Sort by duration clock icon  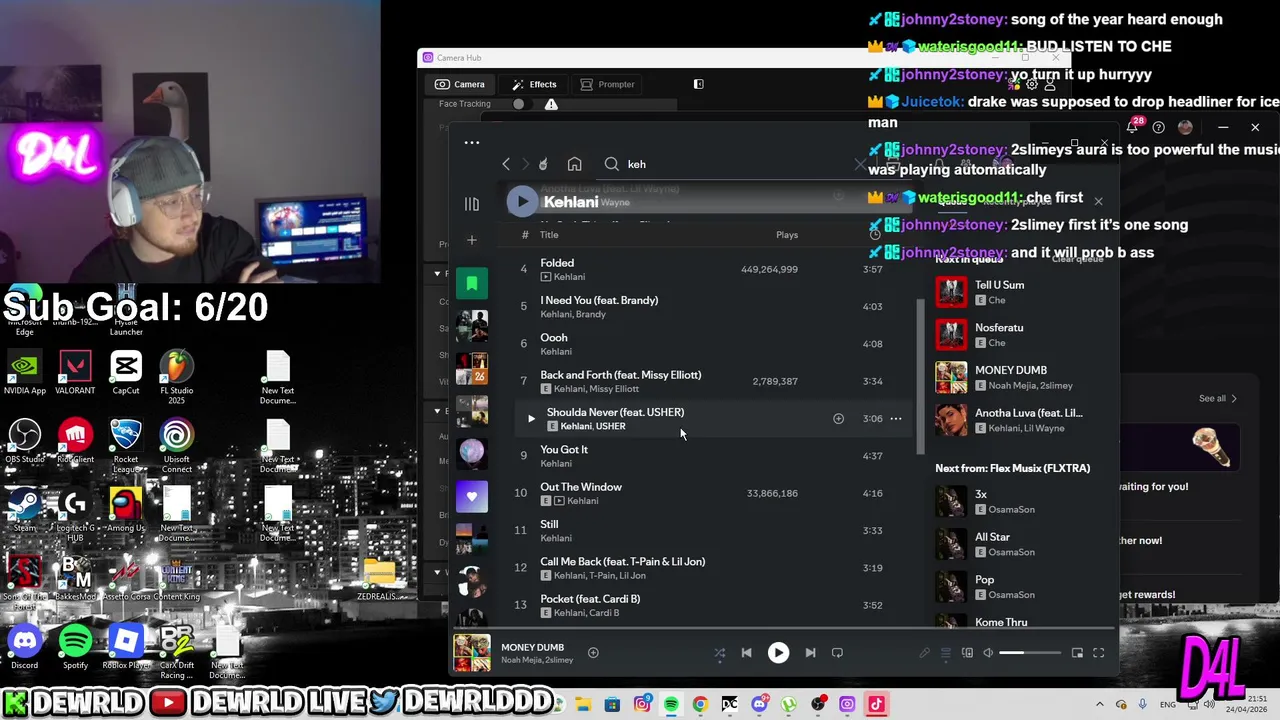point(874,235)
